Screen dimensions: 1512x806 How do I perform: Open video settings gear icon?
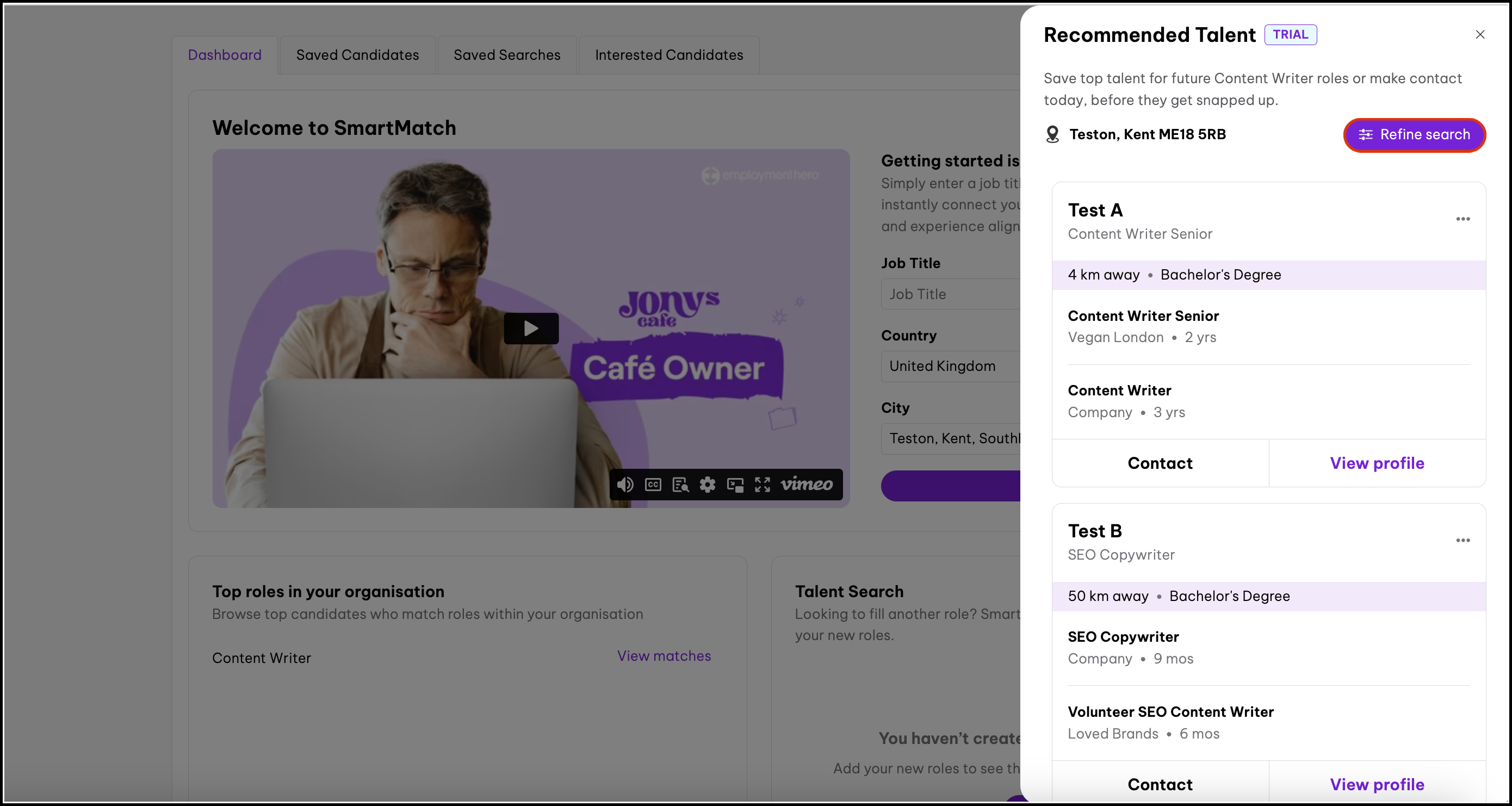pyautogui.click(x=707, y=484)
